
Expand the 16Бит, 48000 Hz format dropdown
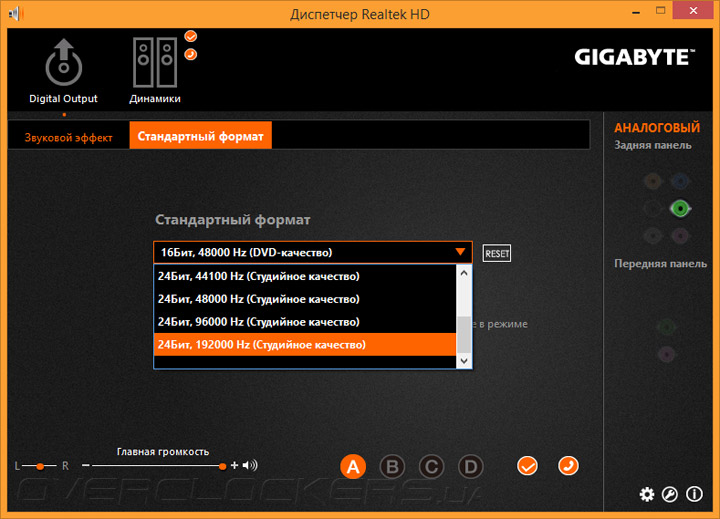pos(313,252)
